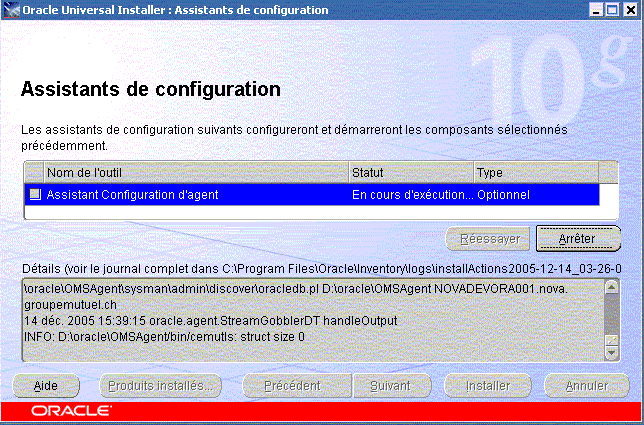This screenshot has height=425, width=644.
Task: Open 'Produits installés...' list
Action: pos(161,385)
